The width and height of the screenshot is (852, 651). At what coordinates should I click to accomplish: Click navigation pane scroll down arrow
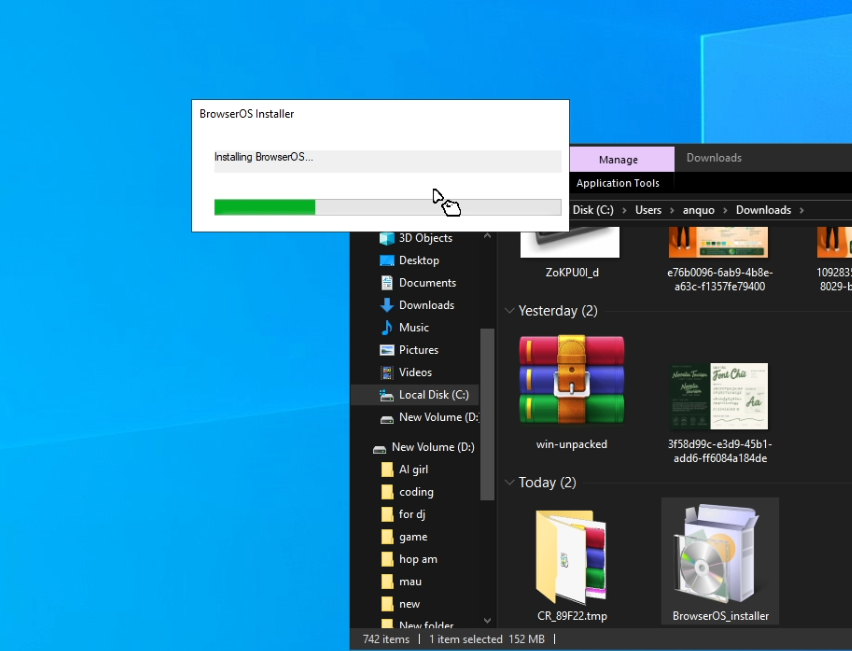[x=487, y=621]
